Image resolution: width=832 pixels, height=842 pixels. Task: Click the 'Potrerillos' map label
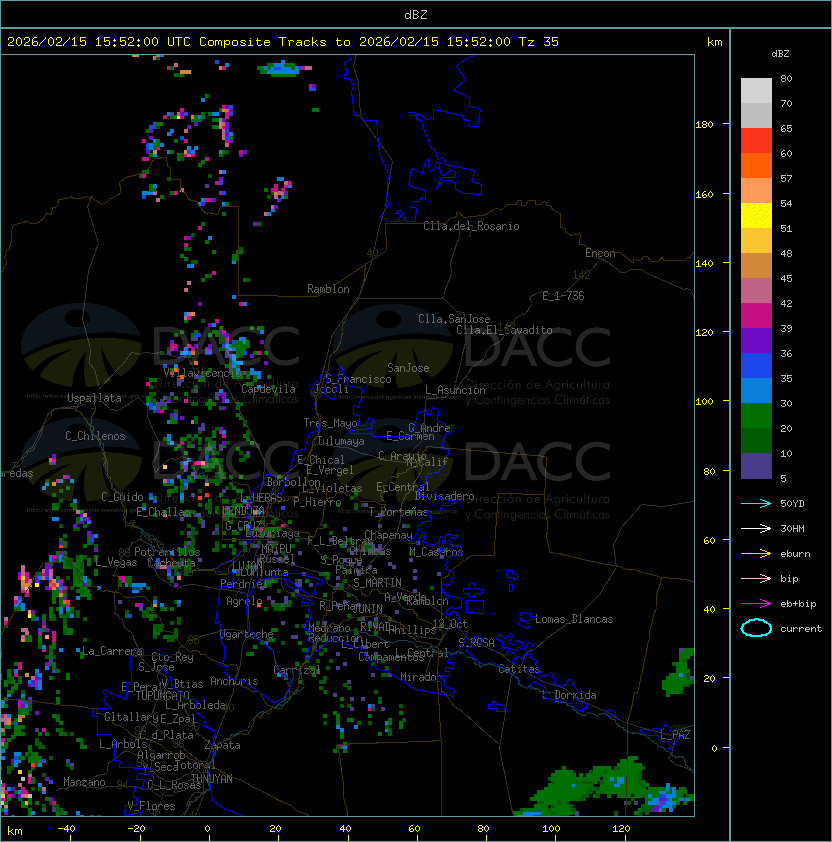coord(167,552)
